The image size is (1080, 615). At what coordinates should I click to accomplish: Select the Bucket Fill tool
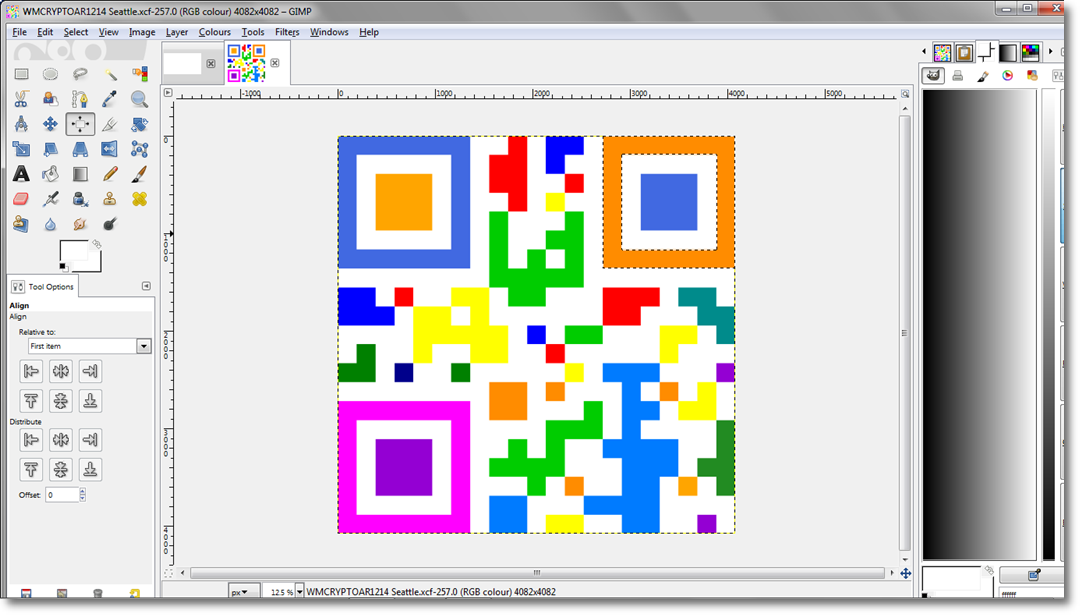[x=50, y=174]
